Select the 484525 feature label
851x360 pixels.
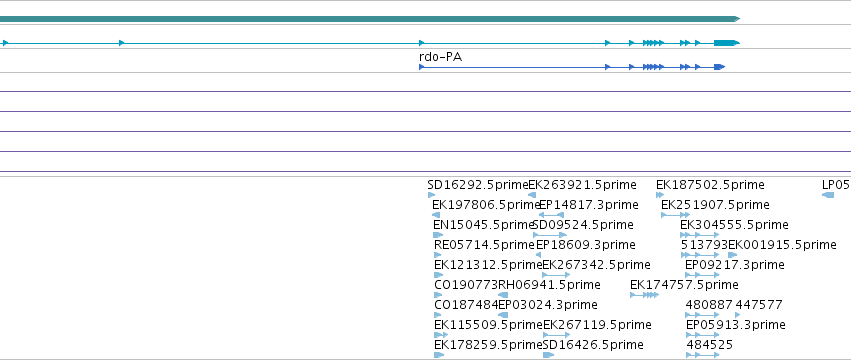coord(709,345)
